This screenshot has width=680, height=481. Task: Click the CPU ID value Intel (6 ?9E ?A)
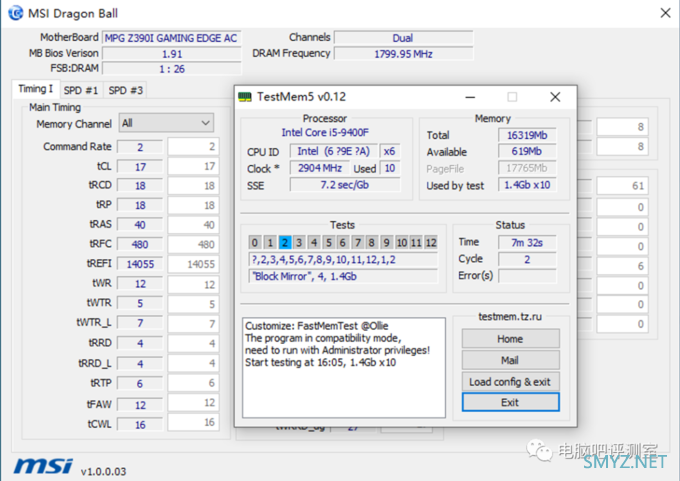(x=333, y=151)
